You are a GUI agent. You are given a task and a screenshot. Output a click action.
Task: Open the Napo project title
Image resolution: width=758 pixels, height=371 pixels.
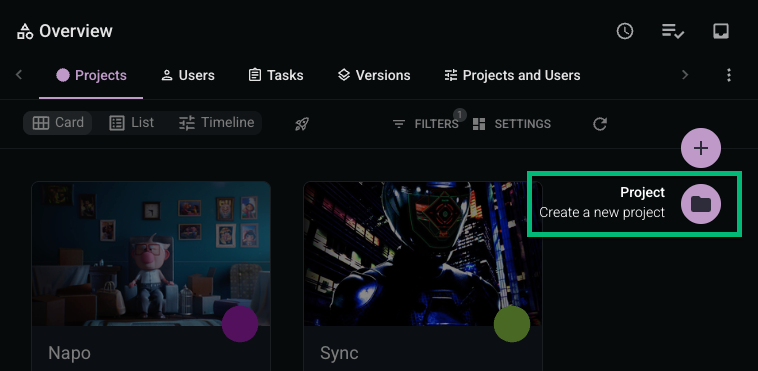(x=69, y=353)
